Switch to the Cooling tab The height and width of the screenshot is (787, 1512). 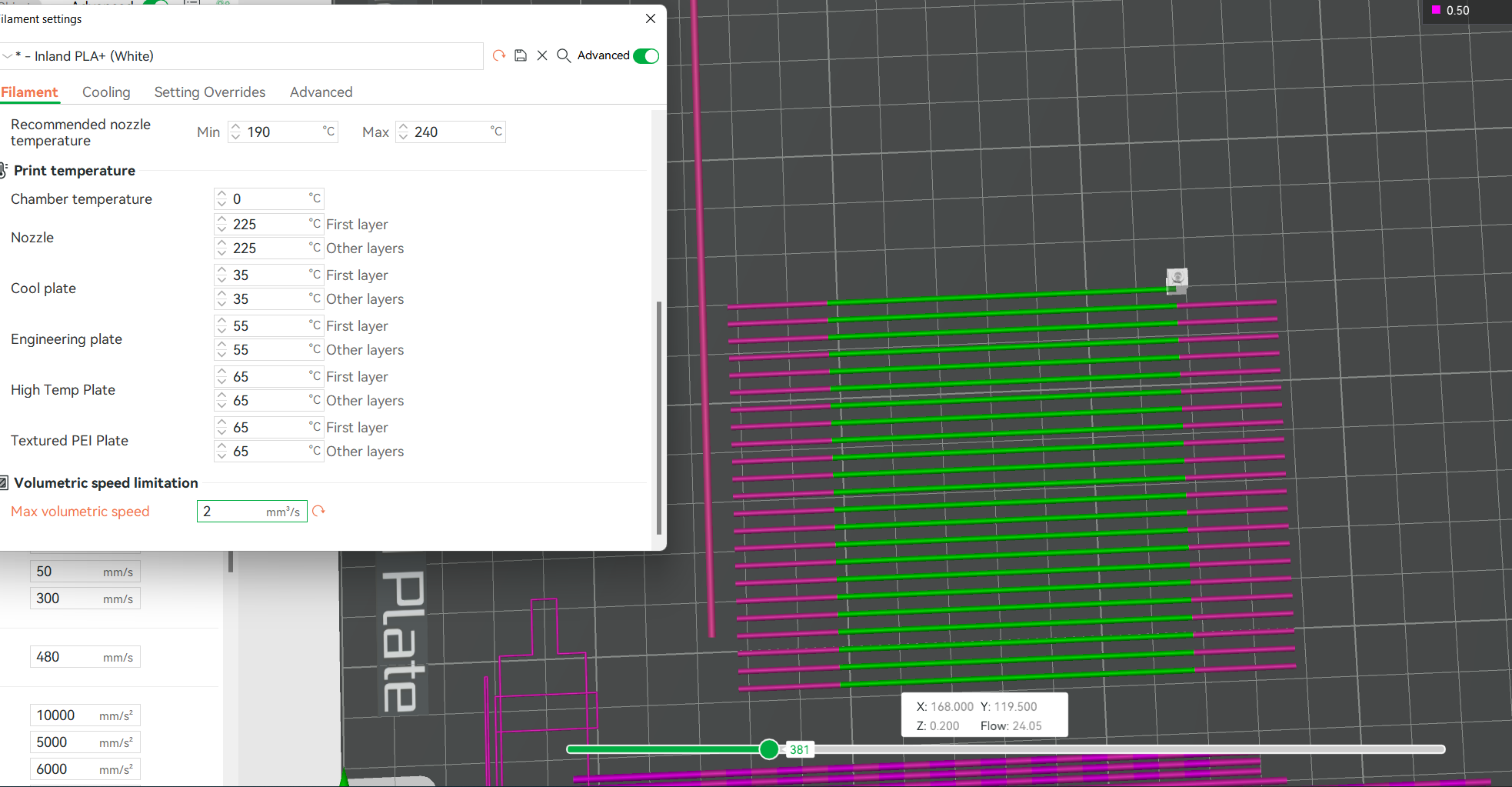105,92
